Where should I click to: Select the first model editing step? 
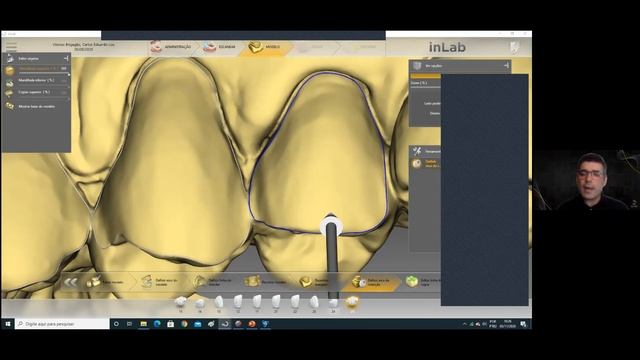coord(104,282)
